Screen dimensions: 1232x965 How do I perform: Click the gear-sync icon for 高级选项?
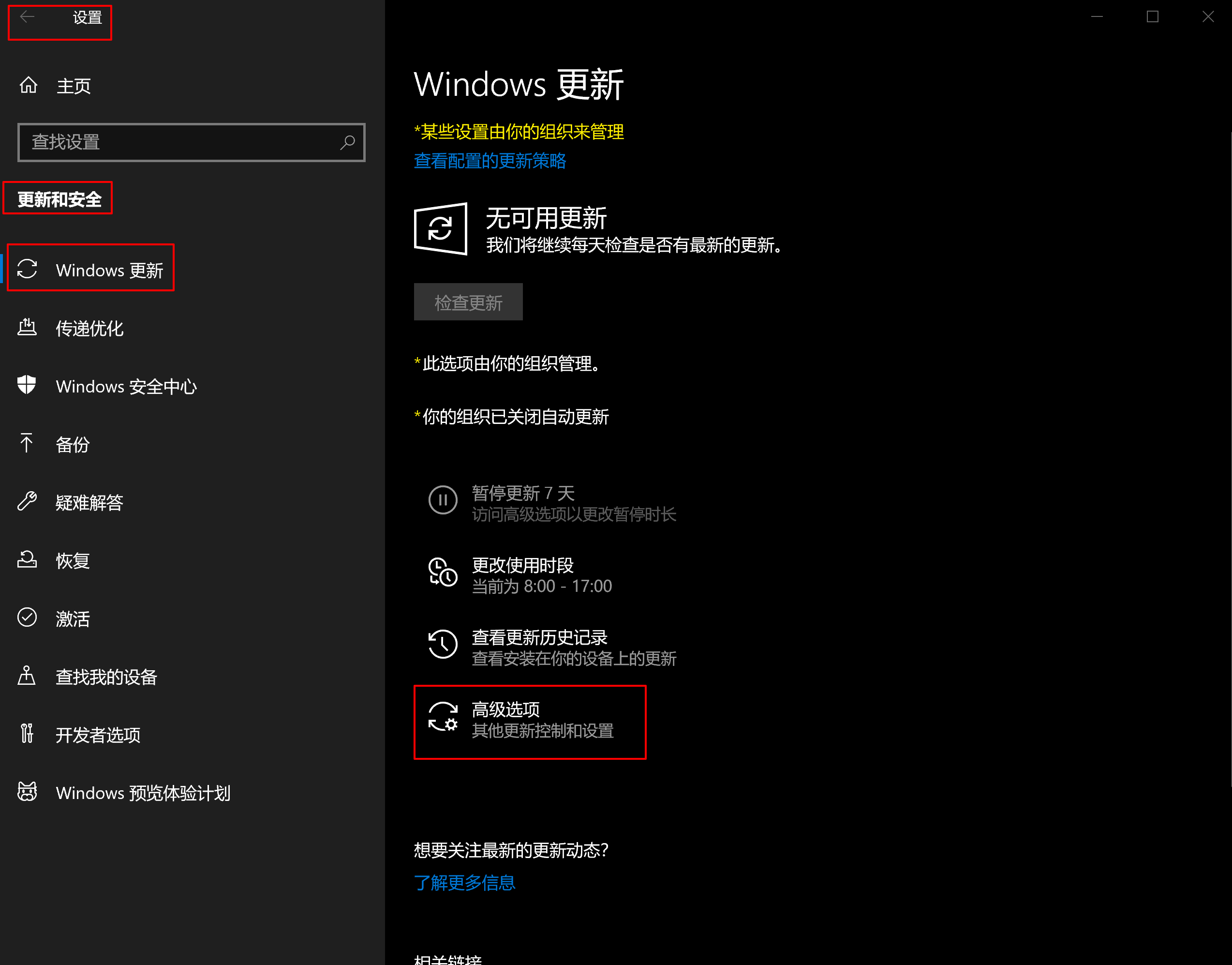[443, 717]
